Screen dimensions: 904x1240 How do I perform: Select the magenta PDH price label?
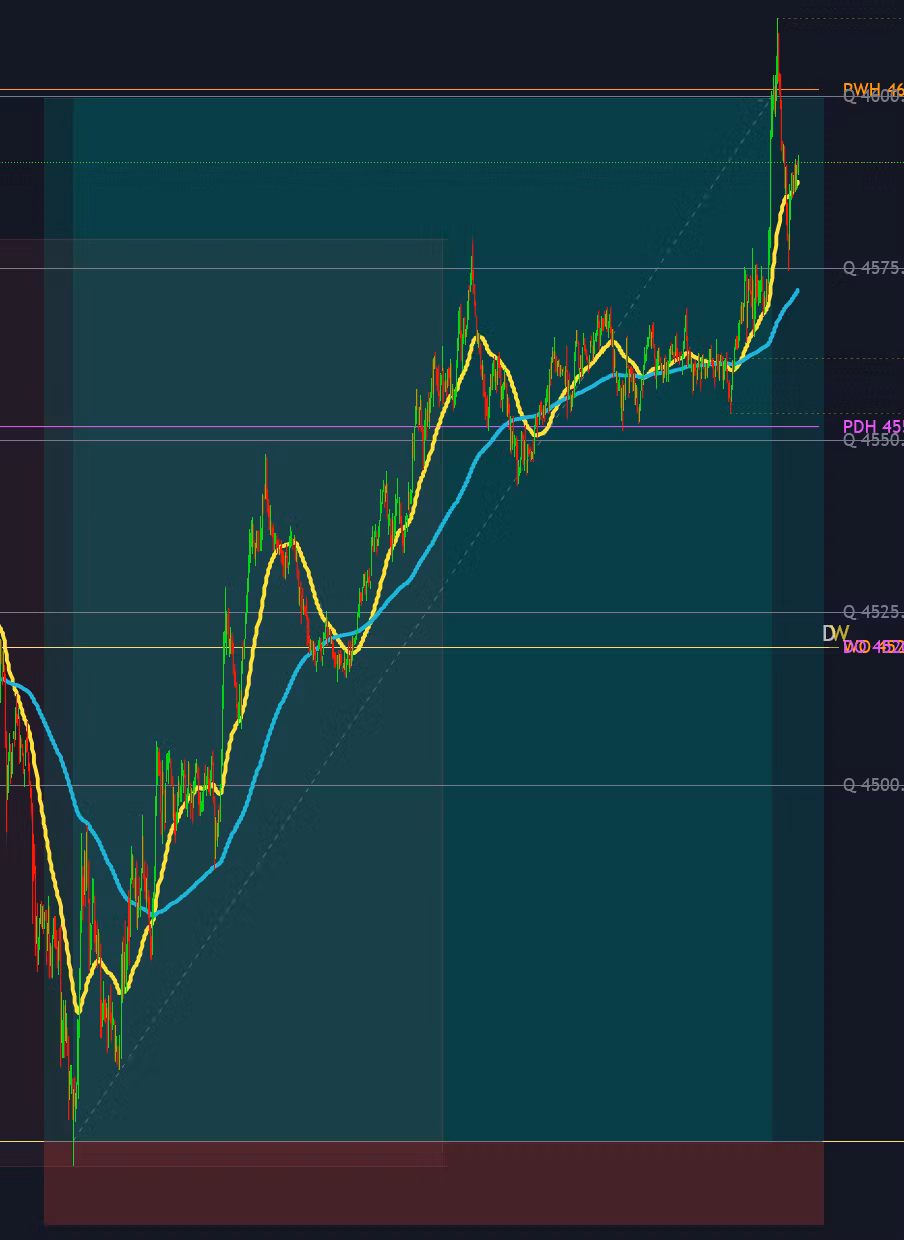[872, 427]
